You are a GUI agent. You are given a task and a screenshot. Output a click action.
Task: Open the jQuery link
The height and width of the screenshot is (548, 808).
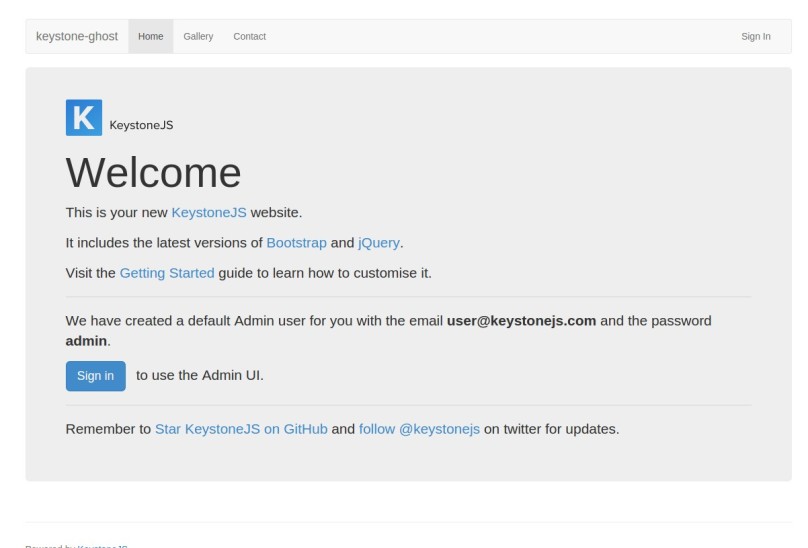click(x=379, y=243)
